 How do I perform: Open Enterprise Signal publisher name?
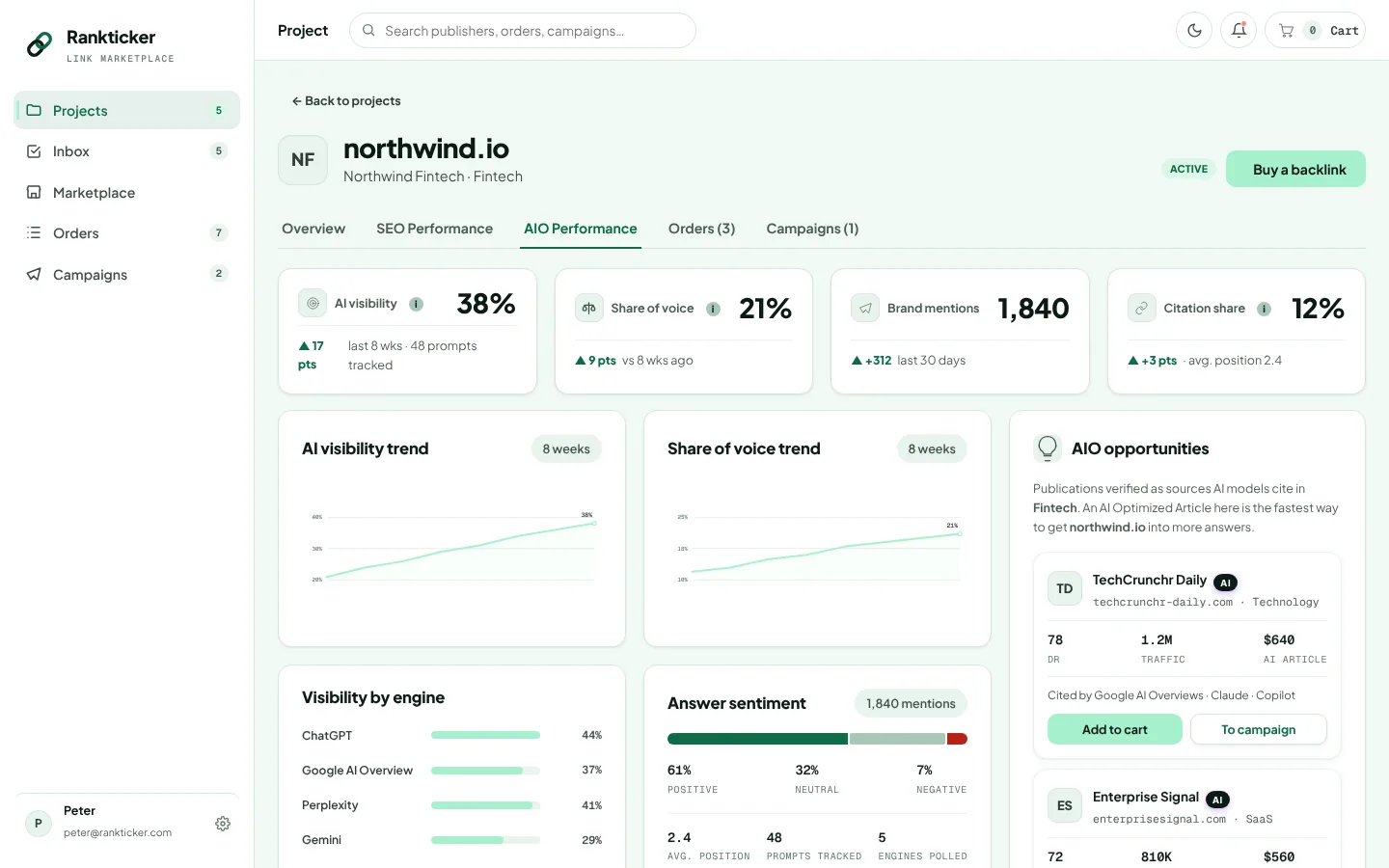(1146, 797)
